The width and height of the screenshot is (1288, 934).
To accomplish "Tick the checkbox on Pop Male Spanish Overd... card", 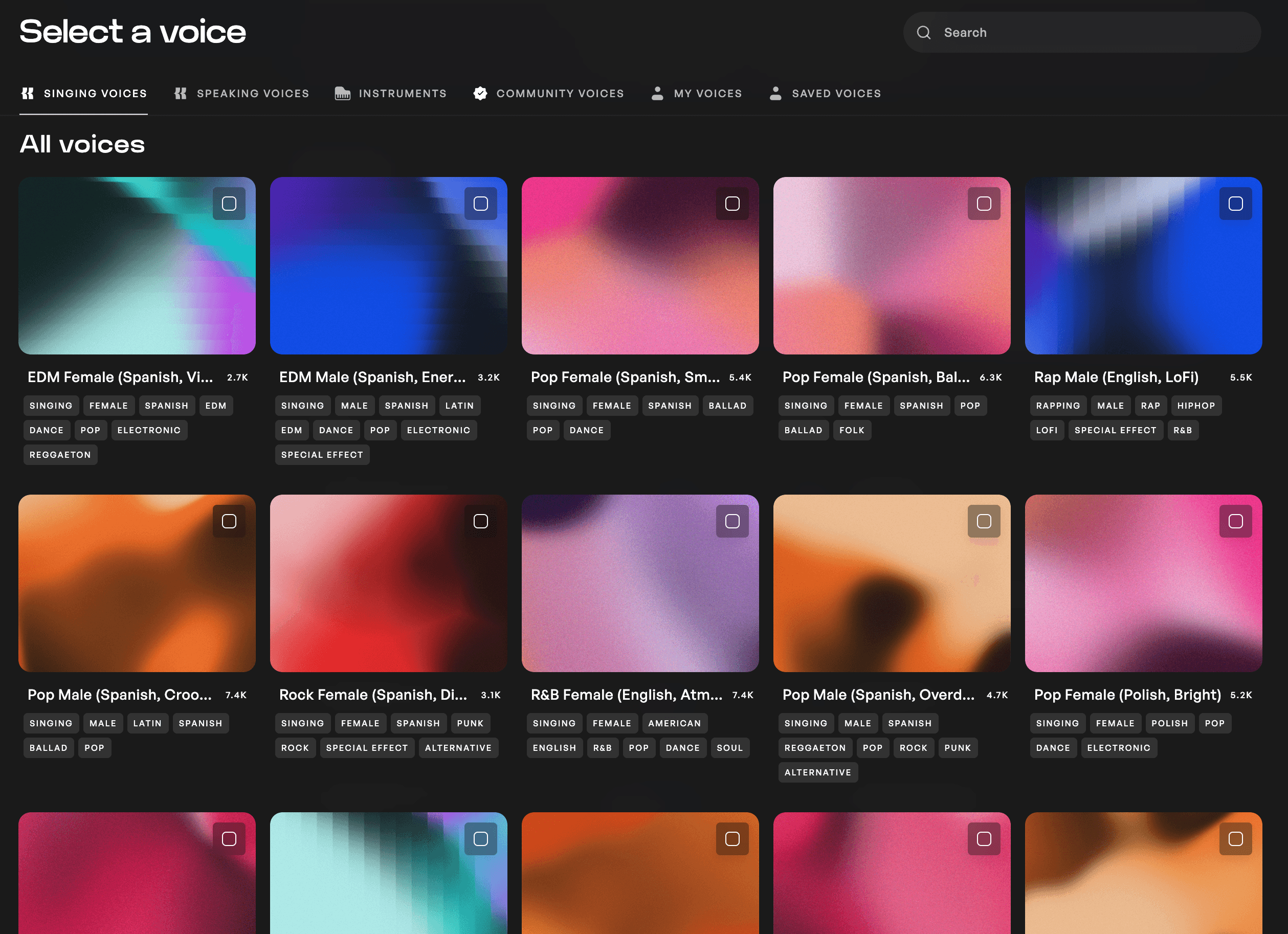I will coord(984,521).
